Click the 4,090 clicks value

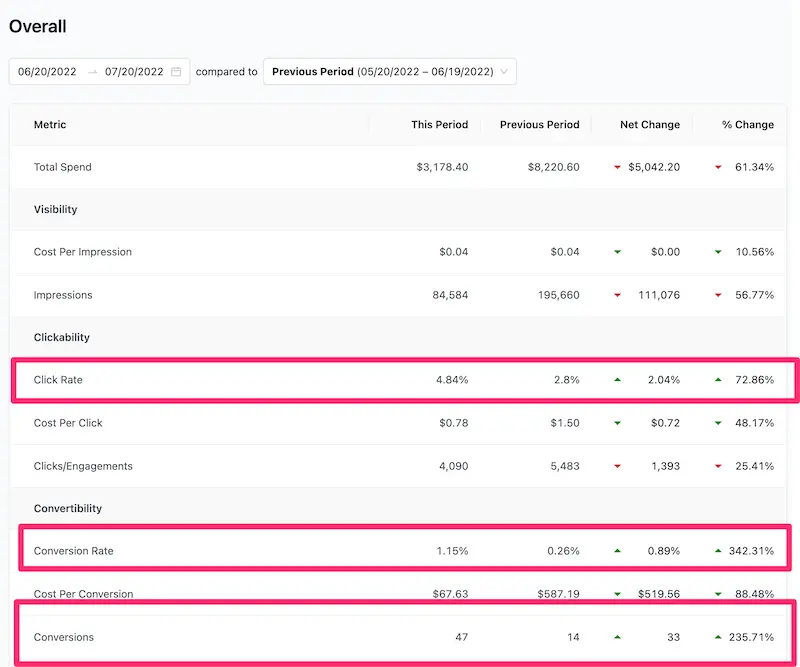click(454, 466)
